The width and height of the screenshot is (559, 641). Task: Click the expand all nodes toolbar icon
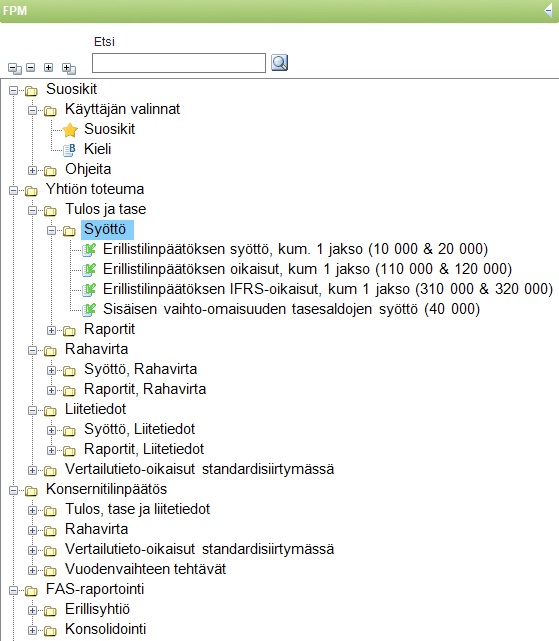(x=69, y=68)
